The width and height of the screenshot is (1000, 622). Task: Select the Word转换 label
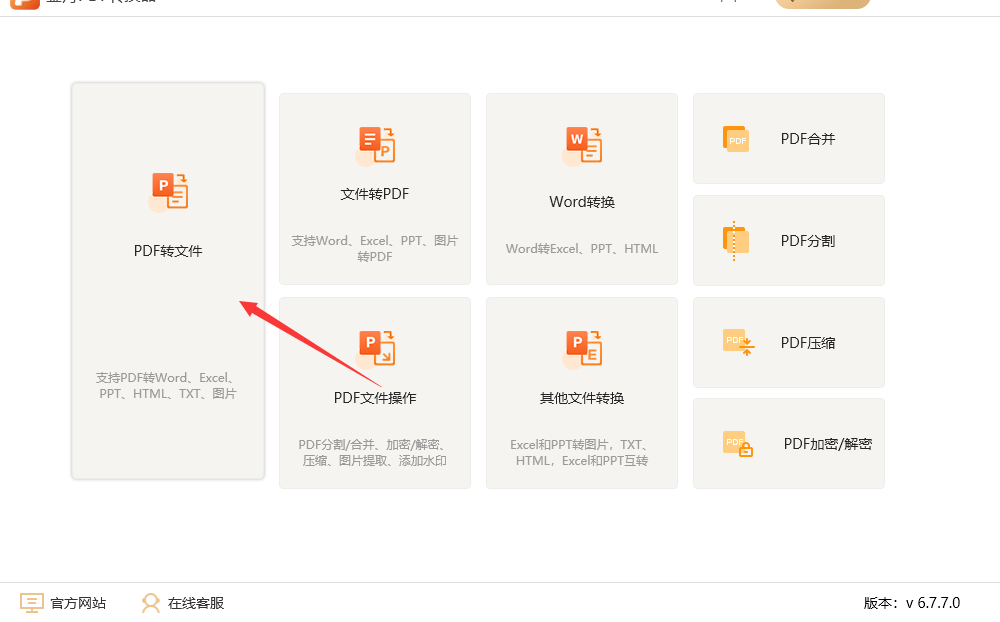coord(582,202)
